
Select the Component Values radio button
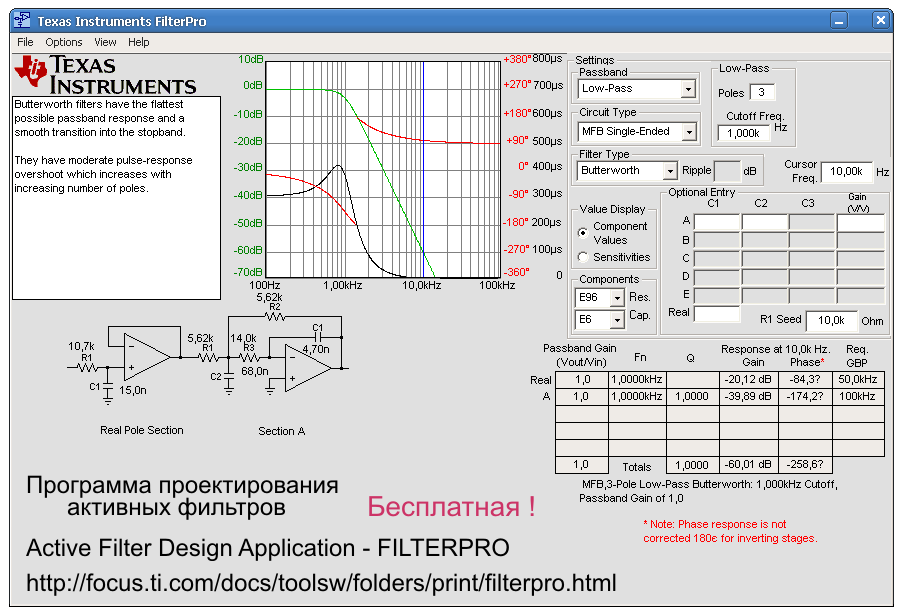point(584,232)
